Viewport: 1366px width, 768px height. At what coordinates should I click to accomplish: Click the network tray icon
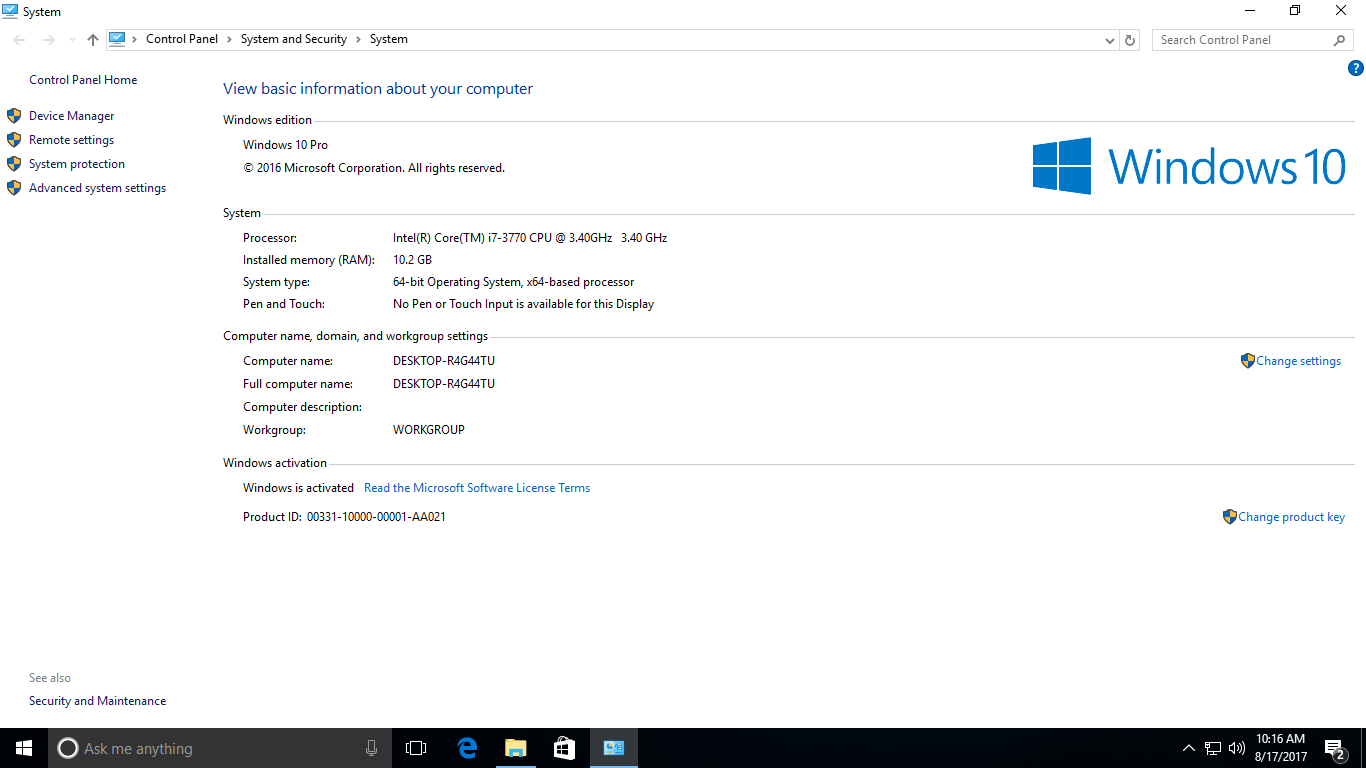1213,748
